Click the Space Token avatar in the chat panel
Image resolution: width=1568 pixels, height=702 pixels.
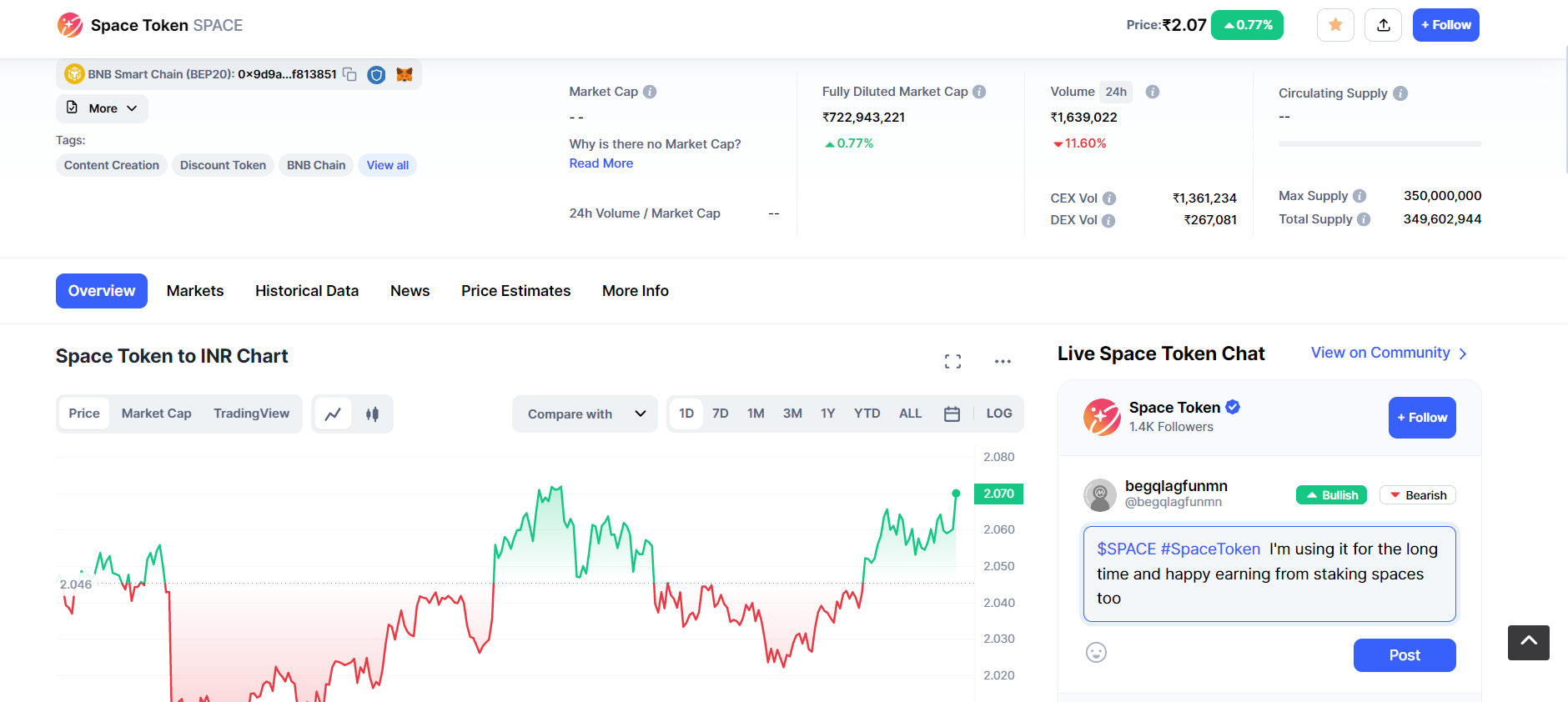point(1102,417)
